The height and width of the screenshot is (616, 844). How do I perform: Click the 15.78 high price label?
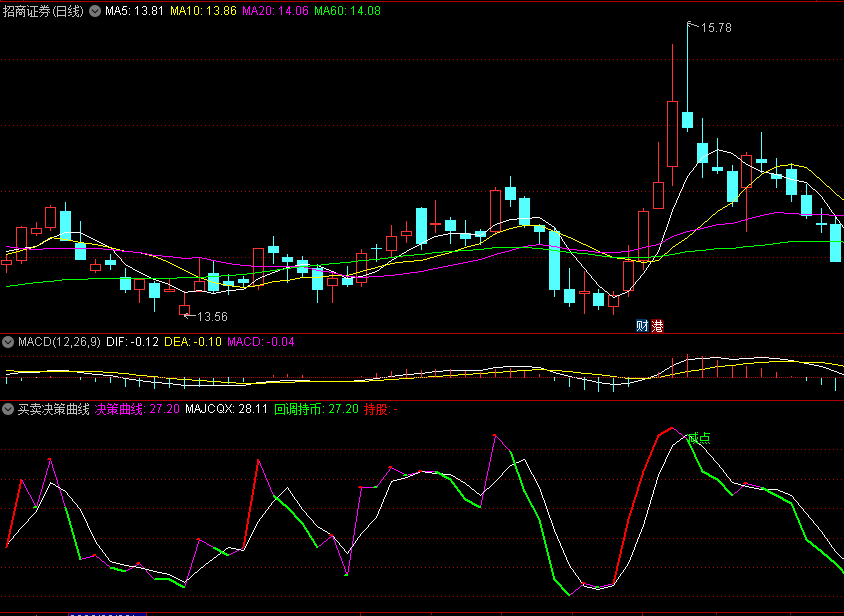(x=716, y=28)
